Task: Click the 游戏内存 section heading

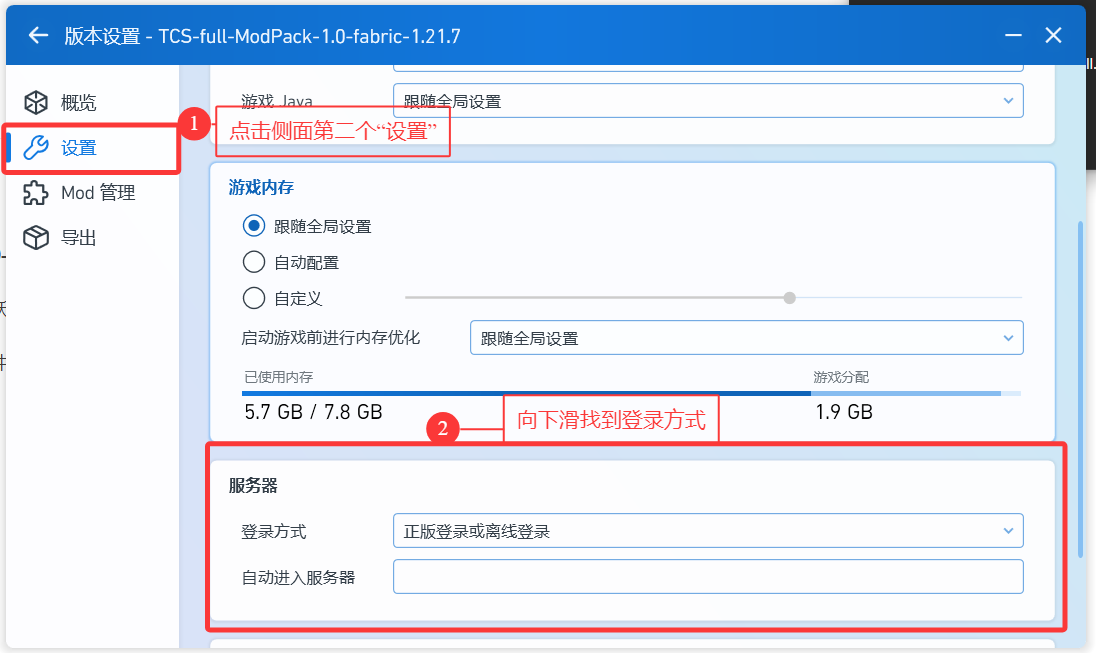Action: pyautogui.click(x=261, y=187)
